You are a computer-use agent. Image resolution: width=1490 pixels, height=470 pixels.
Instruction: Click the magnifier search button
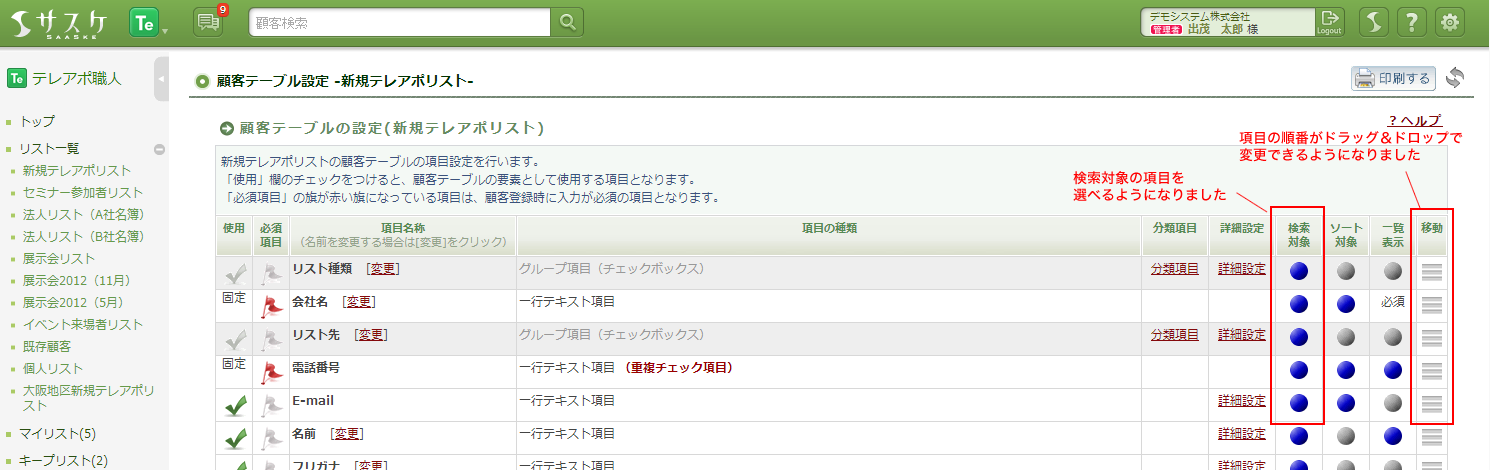(567, 22)
